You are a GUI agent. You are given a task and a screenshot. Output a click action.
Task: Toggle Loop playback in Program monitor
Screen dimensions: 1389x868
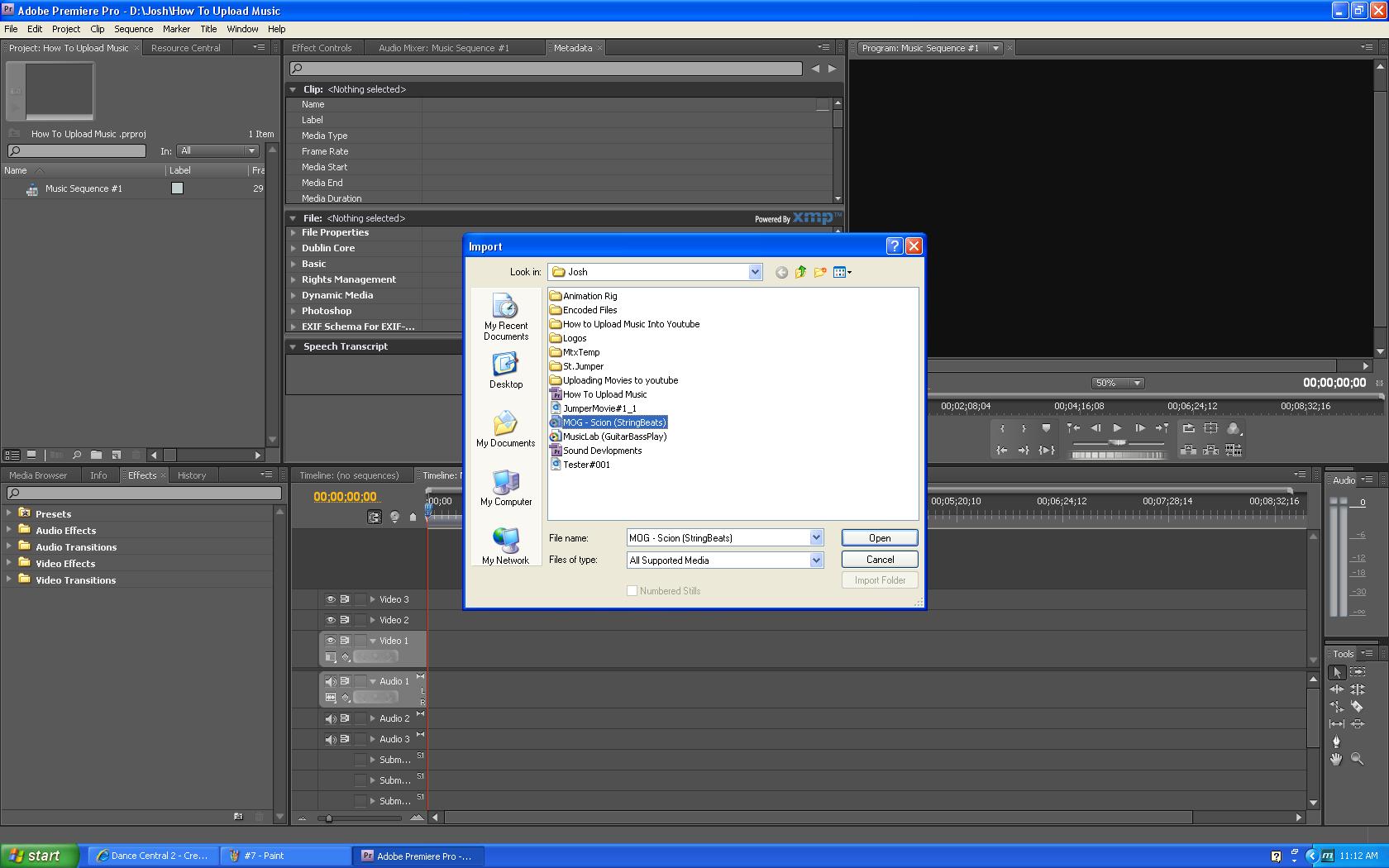pyautogui.click(x=1188, y=428)
